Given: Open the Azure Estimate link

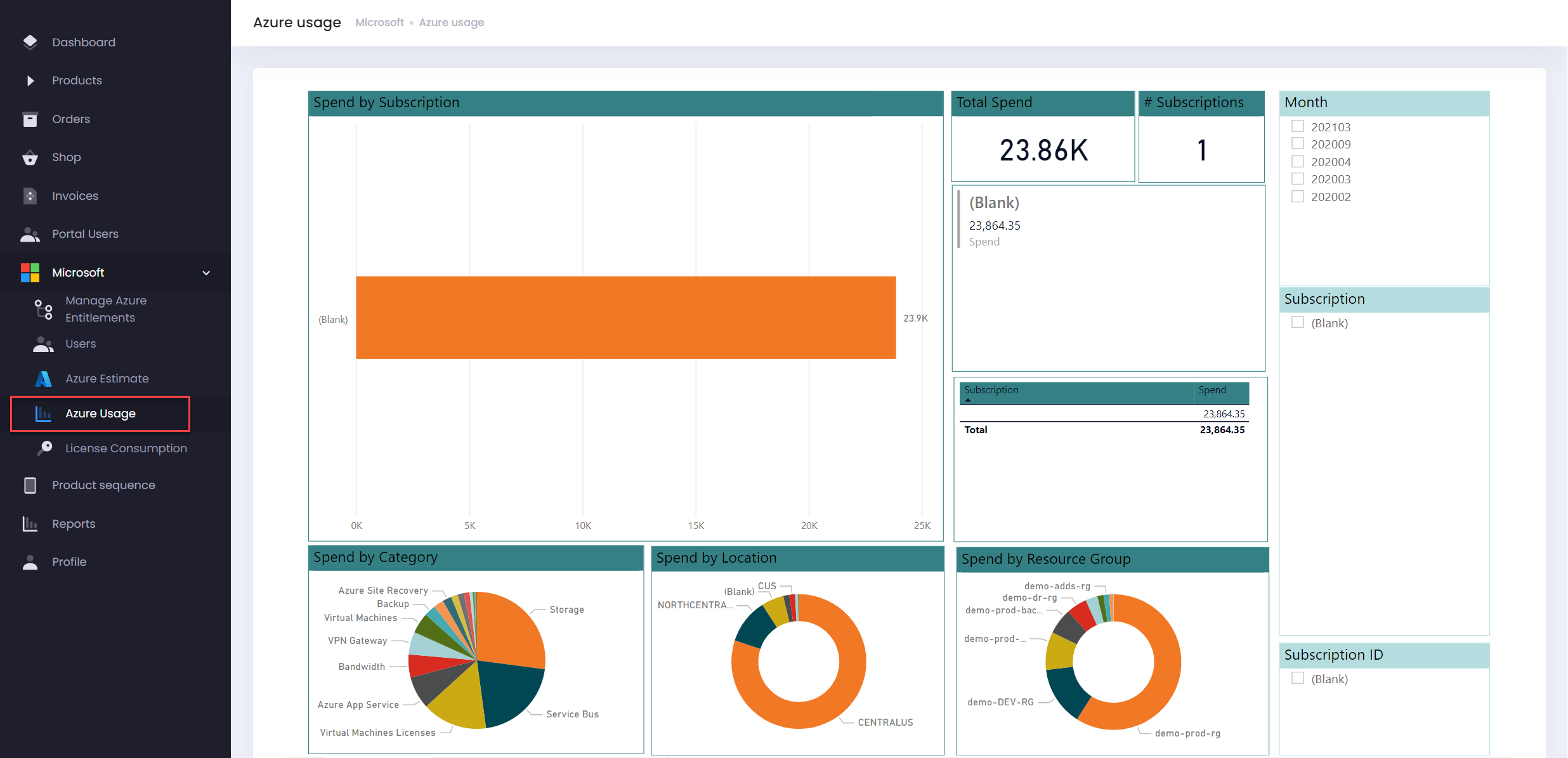Looking at the screenshot, I should click(x=107, y=379).
